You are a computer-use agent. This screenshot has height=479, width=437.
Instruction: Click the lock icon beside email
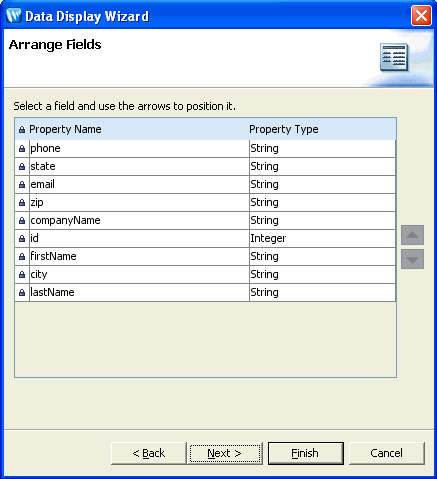click(x=22, y=185)
